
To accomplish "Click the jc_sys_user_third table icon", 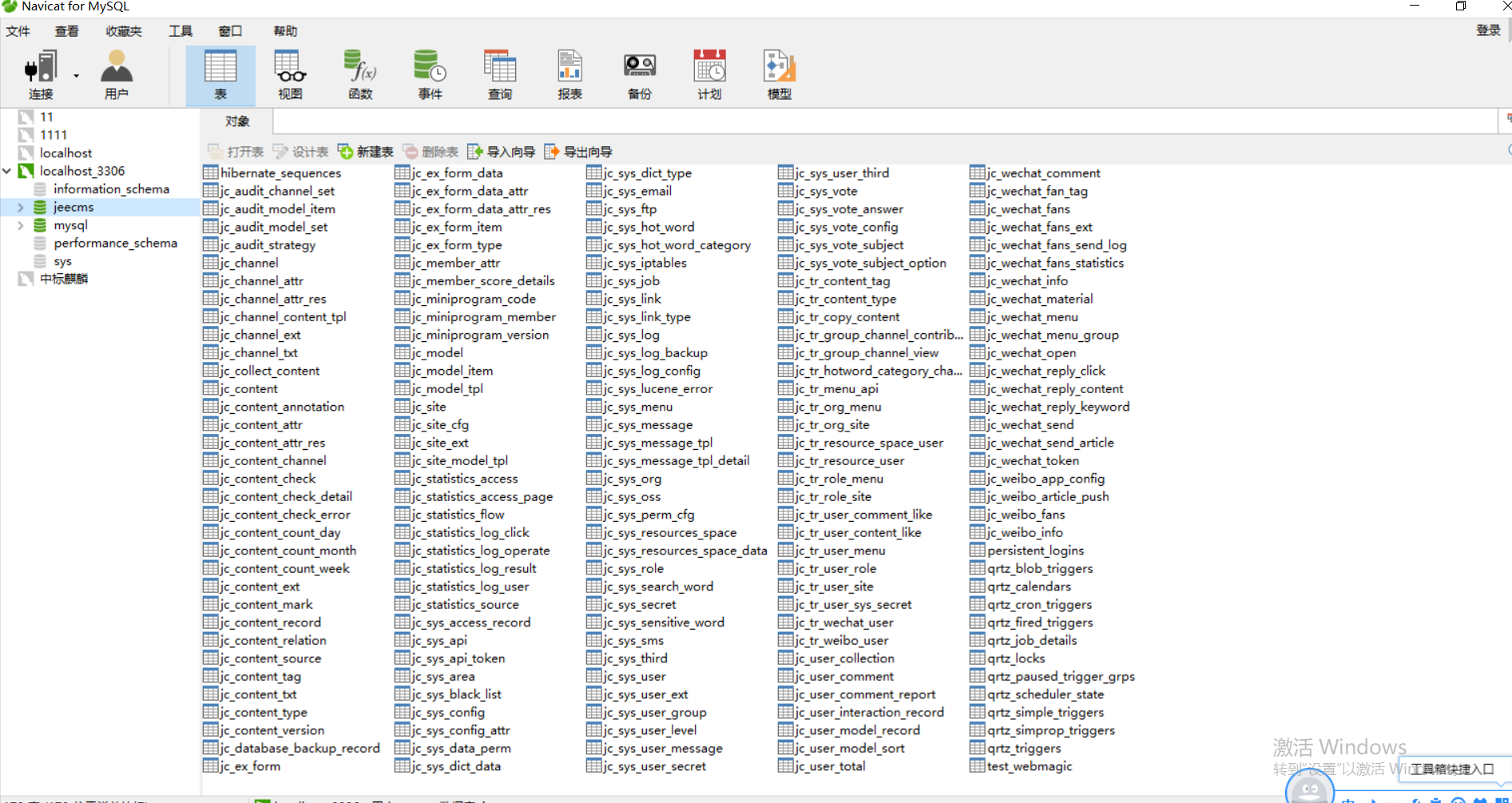I will coord(786,173).
